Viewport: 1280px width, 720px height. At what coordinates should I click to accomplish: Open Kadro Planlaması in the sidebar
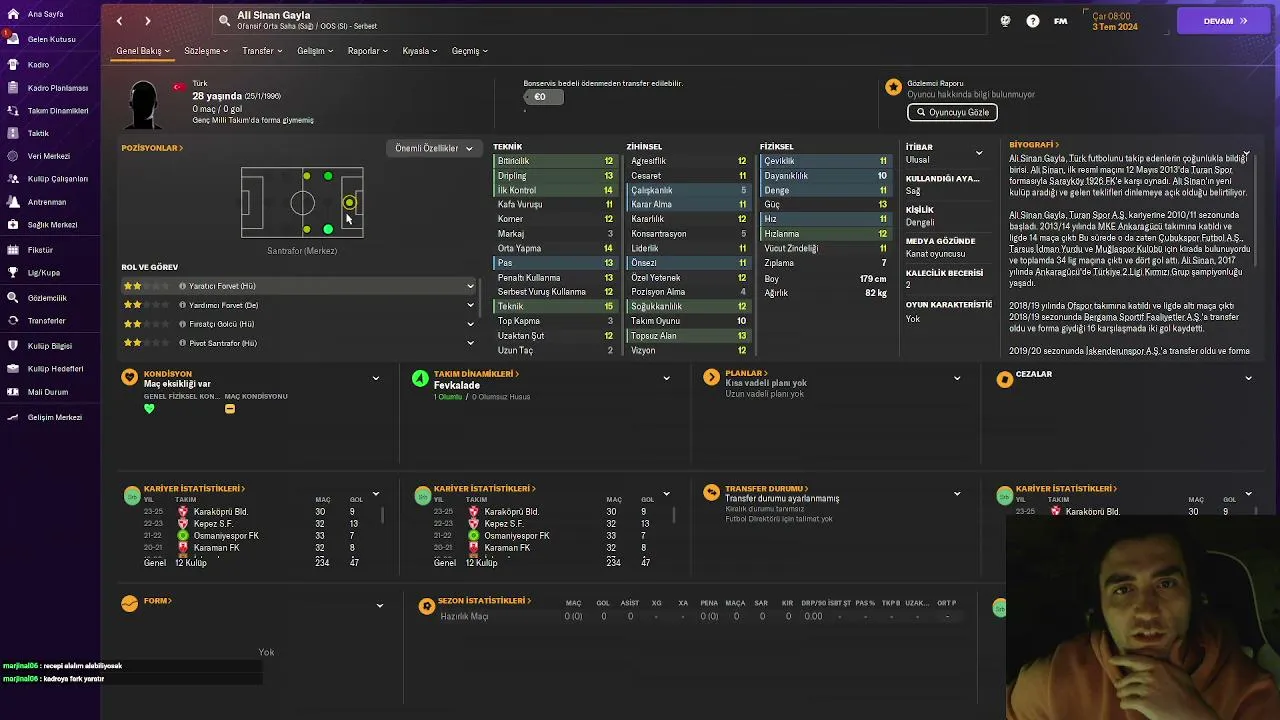coord(57,88)
